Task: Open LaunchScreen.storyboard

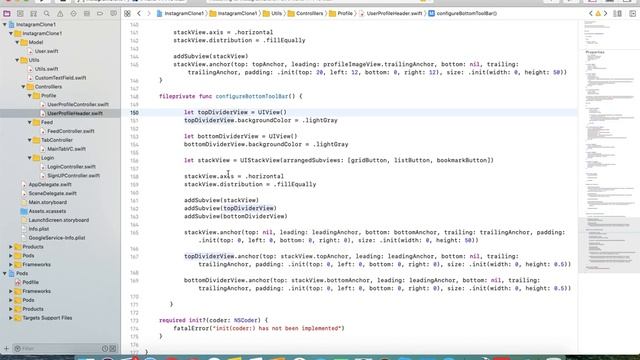Action: (55, 220)
